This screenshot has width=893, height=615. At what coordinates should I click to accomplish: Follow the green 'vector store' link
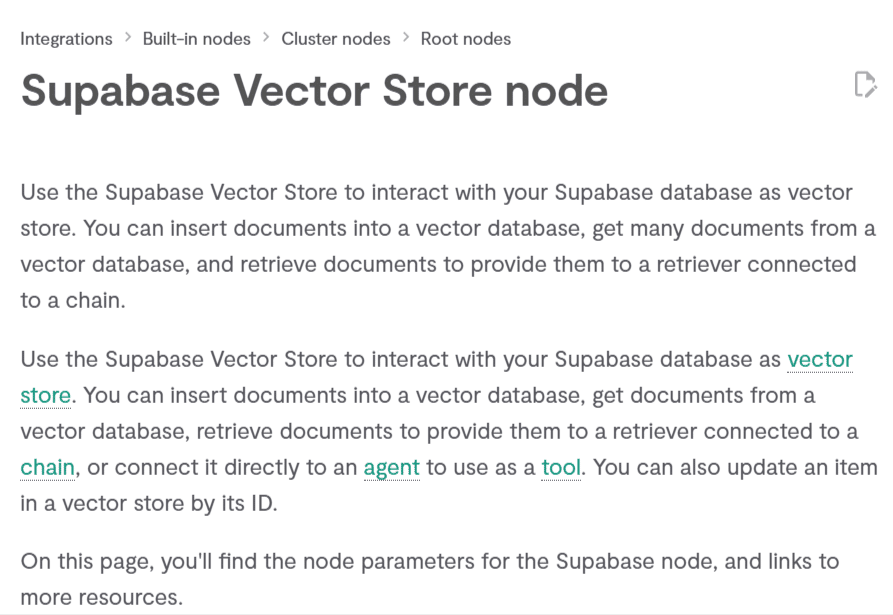(x=819, y=359)
